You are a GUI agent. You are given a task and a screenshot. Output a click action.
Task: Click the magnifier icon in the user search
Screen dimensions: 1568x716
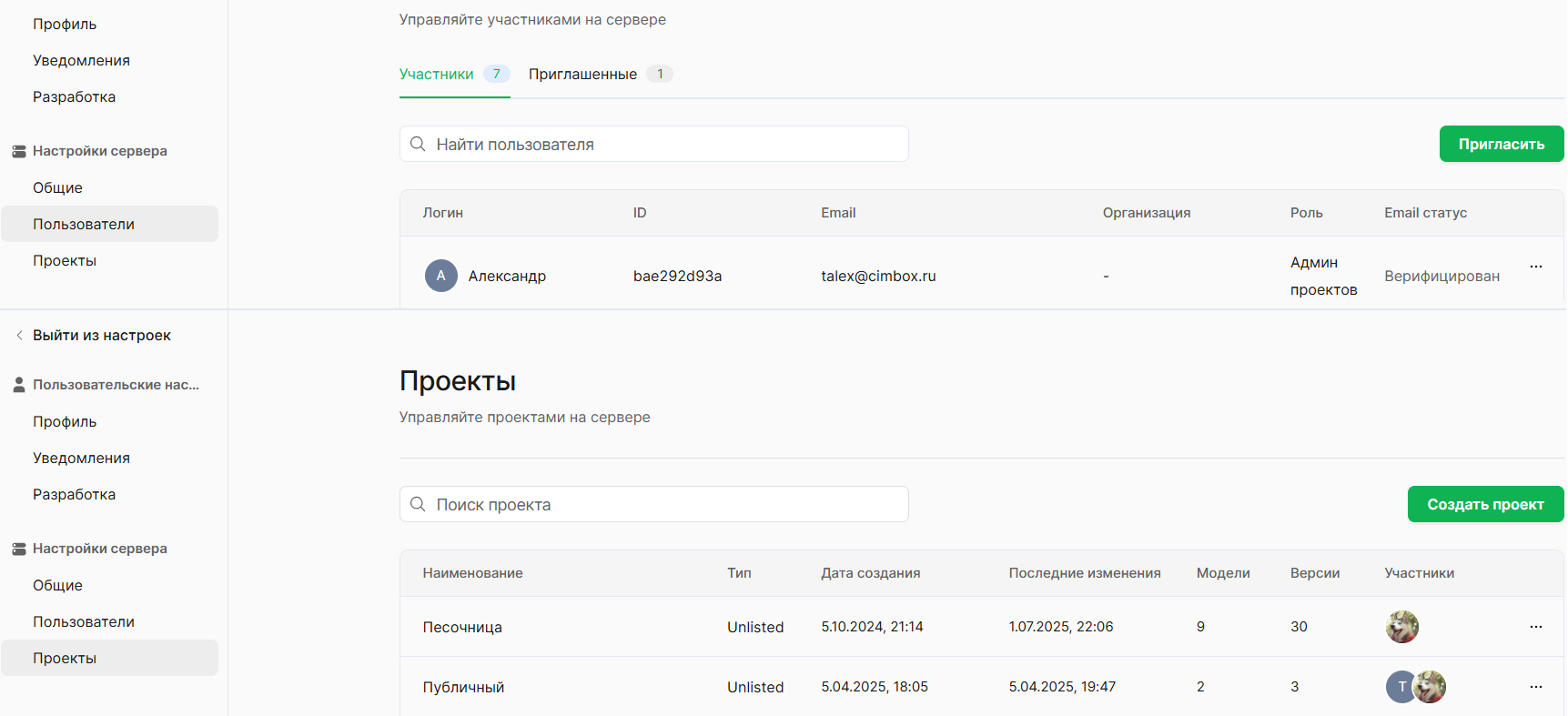[x=418, y=144]
